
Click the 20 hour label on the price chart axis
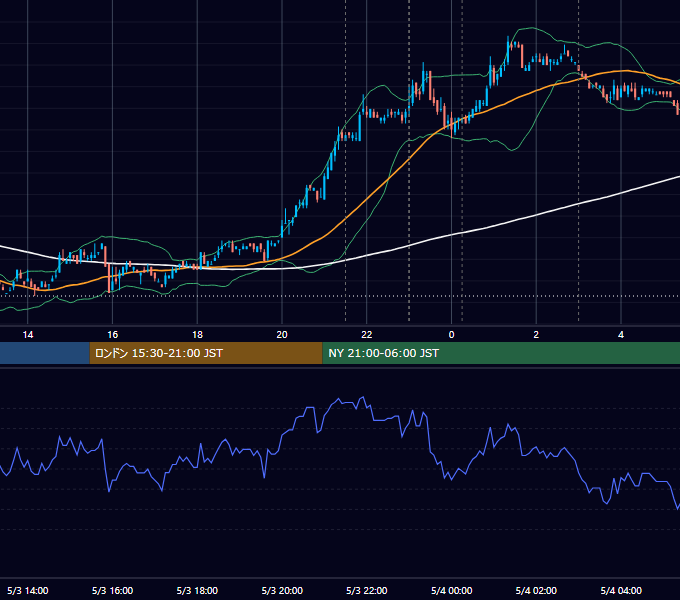(x=282, y=335)
